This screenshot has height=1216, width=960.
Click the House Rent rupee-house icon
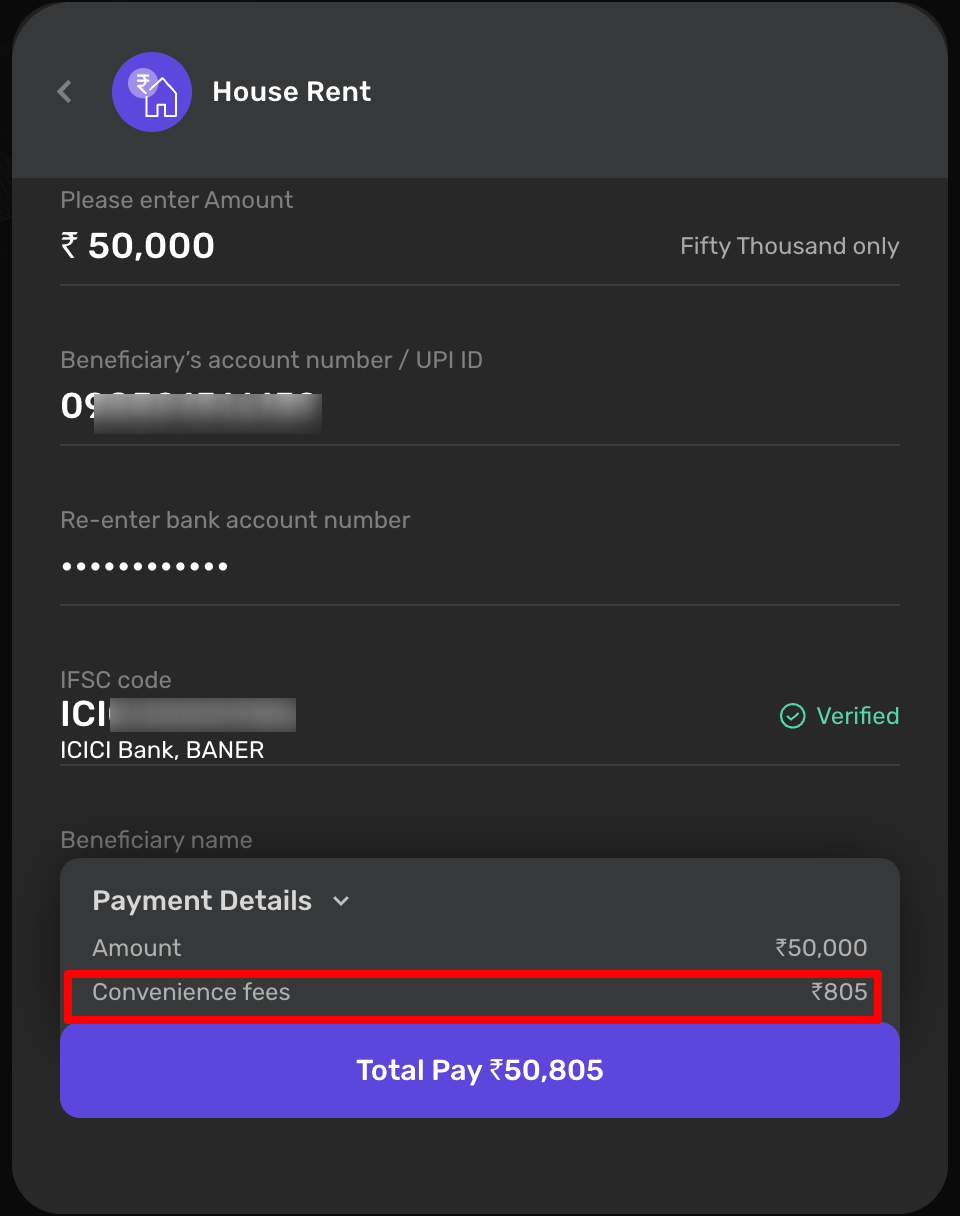point(151,92)
